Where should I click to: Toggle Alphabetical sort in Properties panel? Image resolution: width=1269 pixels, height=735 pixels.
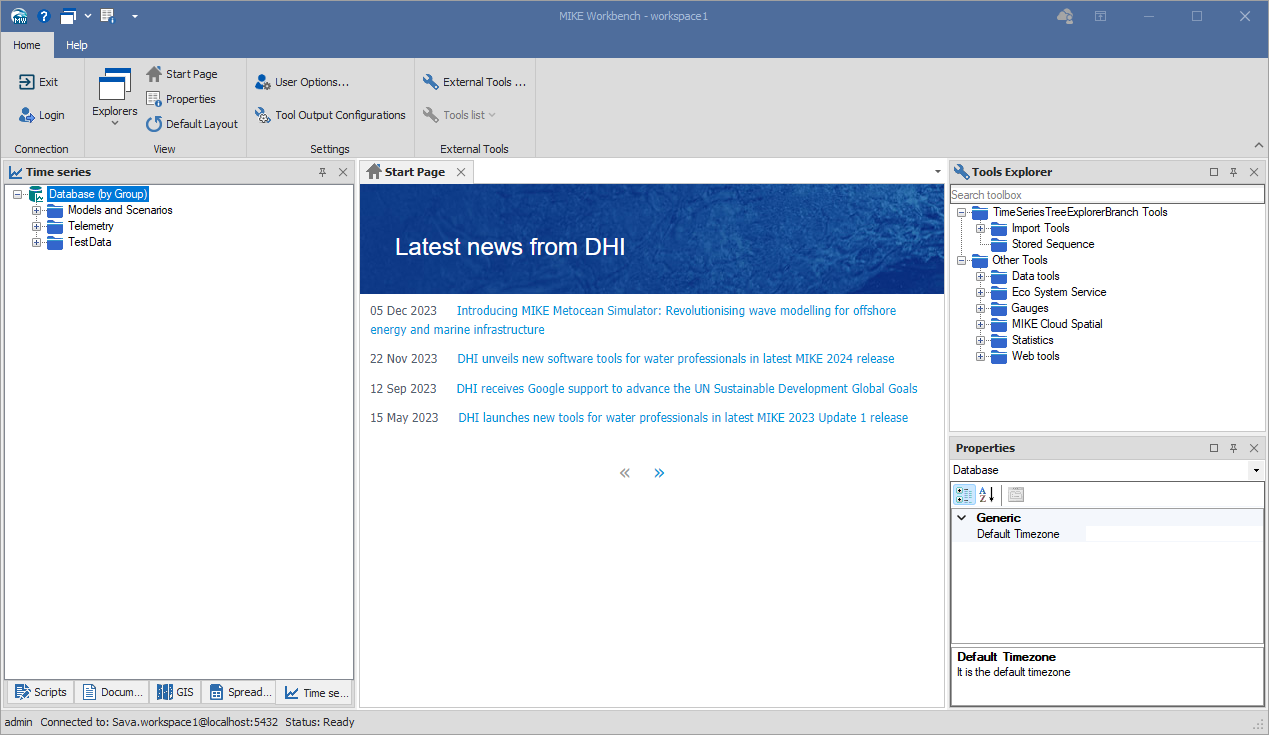986,494
